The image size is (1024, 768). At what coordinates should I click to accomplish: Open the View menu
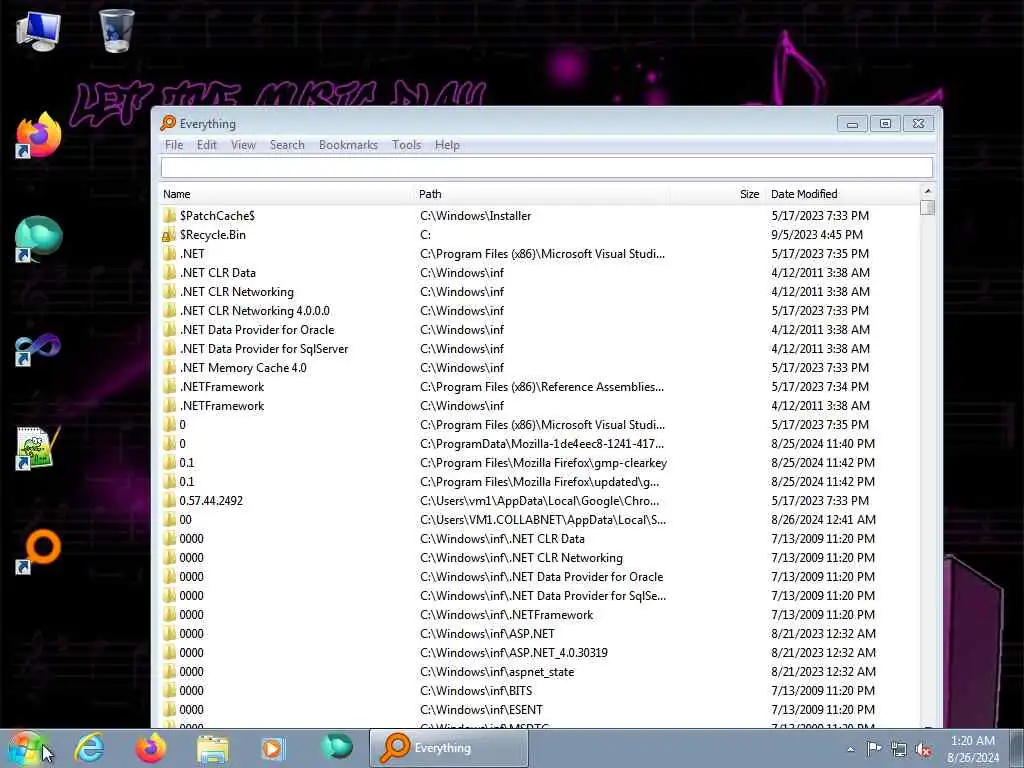(243, 145)
